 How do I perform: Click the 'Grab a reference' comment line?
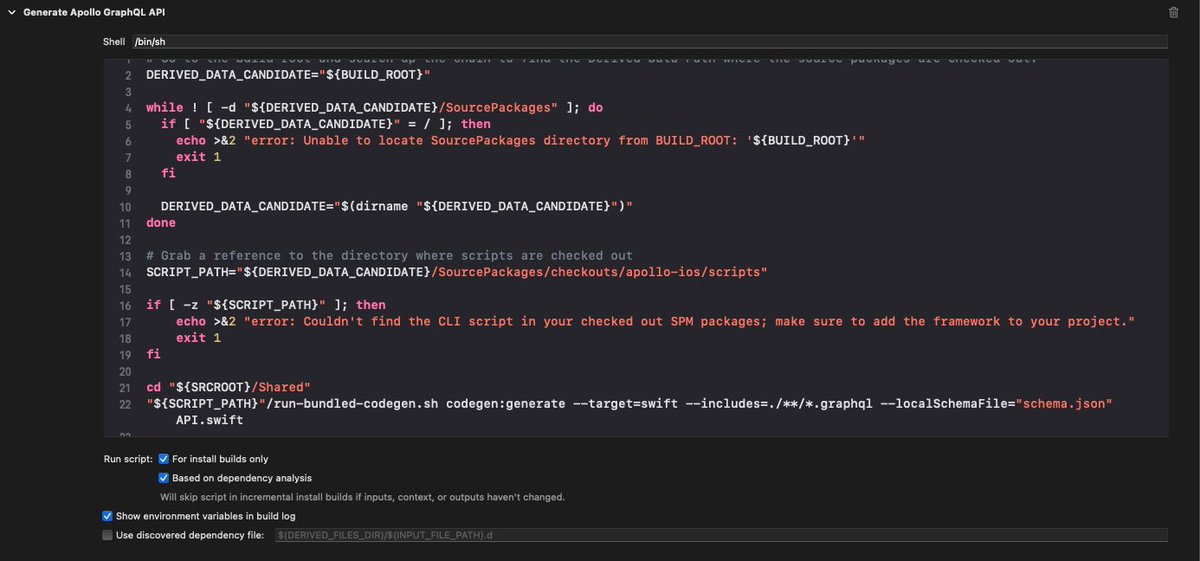coord(389,255)
